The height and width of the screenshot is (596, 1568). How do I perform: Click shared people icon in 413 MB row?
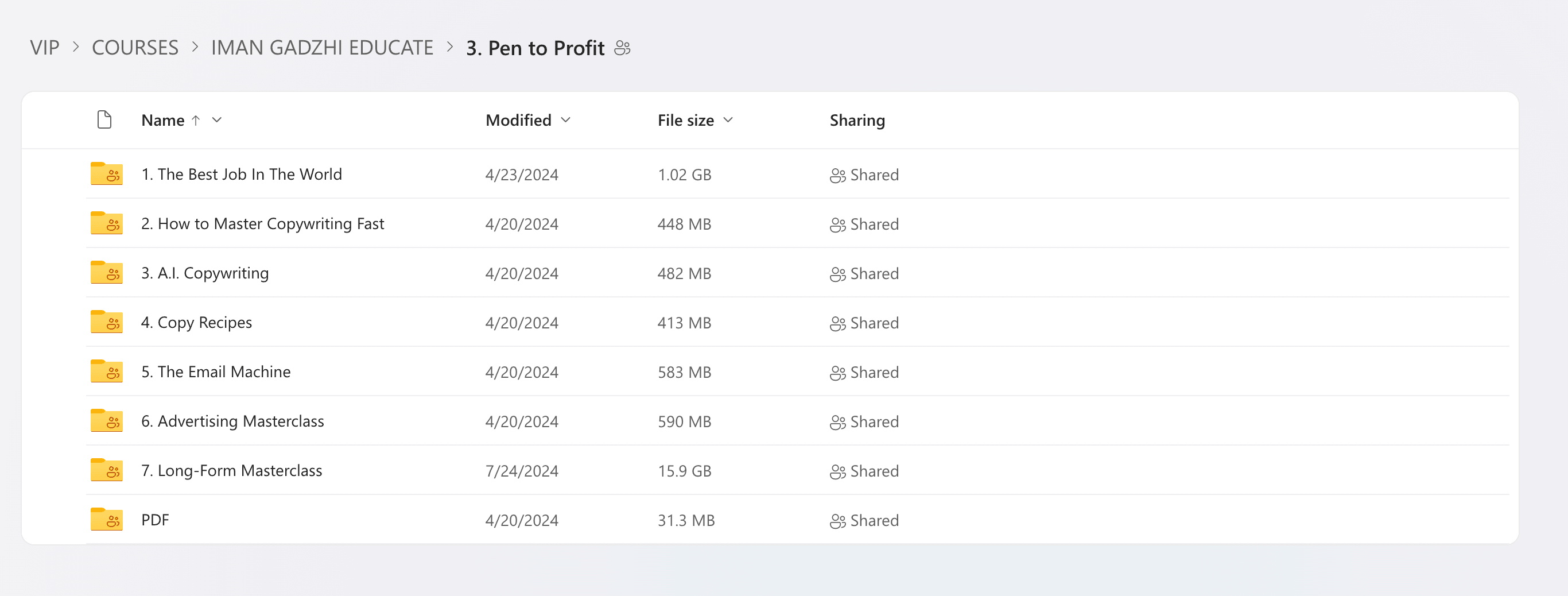pyautogui.click(x=837, y=323)
